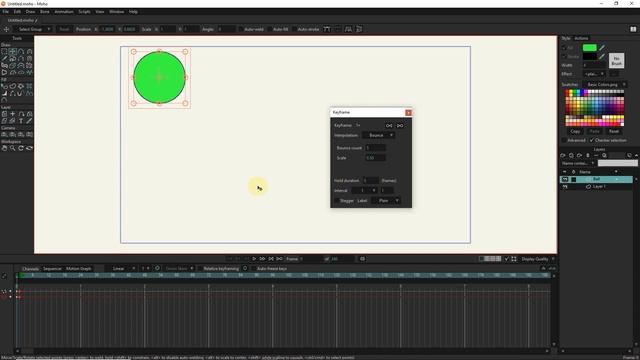Select the Pan Workspace hand tool
Image resolution: width=640 pixels, height=360 pixels.
(4, 148)
